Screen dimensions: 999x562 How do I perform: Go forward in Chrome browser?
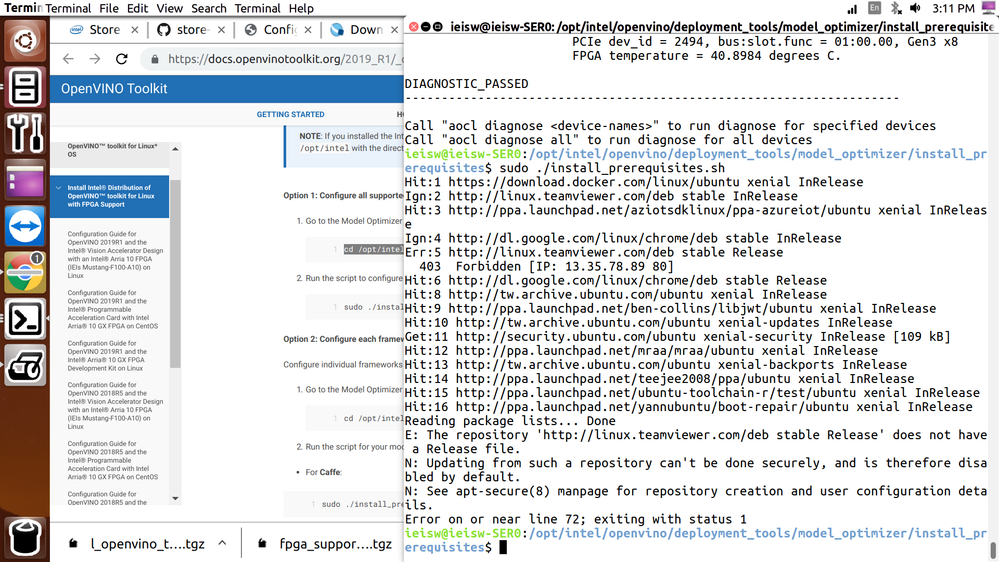[95, 59]
